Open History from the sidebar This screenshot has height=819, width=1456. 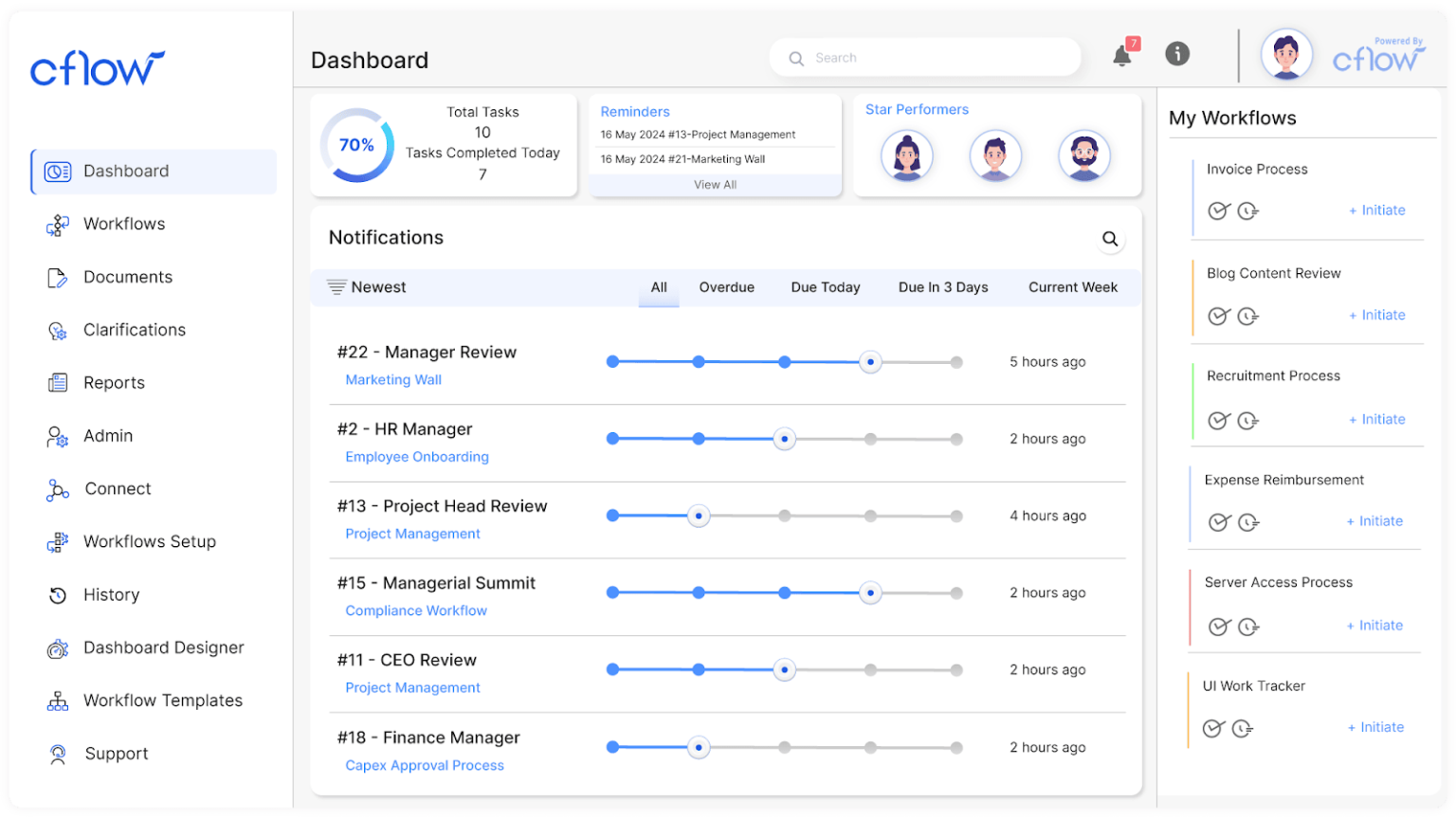(111, 594)
